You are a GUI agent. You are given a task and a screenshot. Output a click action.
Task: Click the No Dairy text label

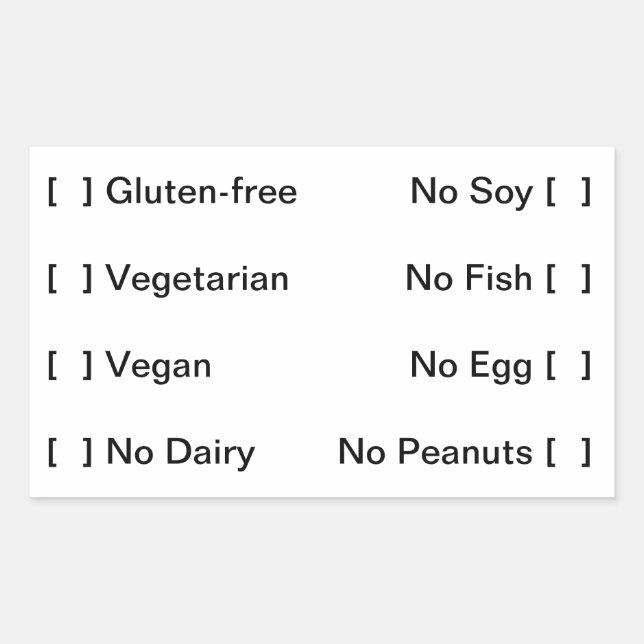[180, 452]
